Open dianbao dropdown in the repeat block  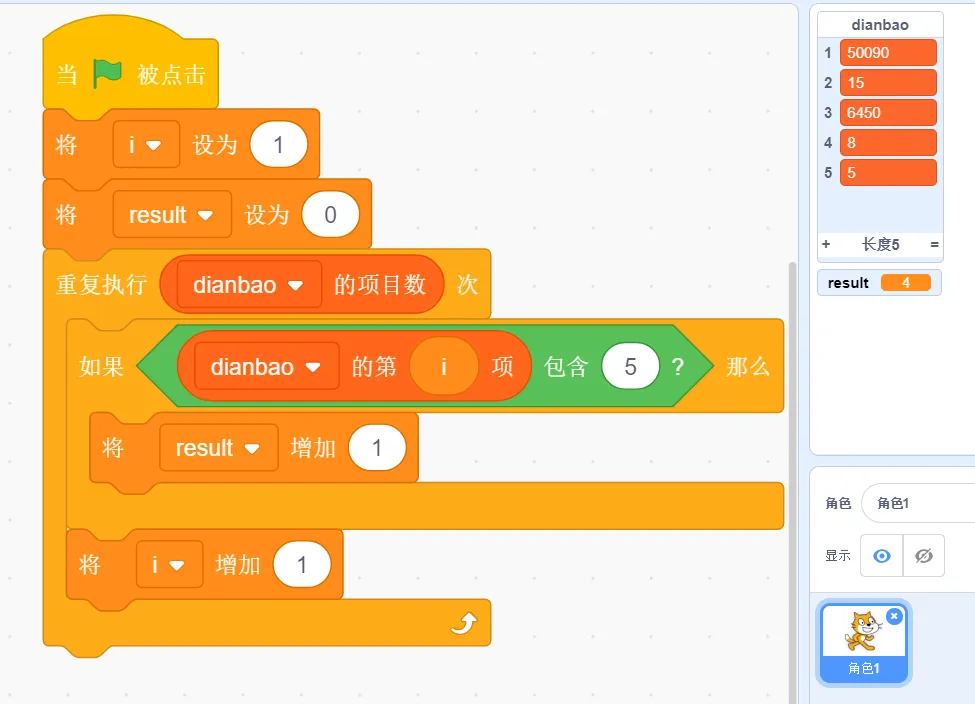pos(249,285)
